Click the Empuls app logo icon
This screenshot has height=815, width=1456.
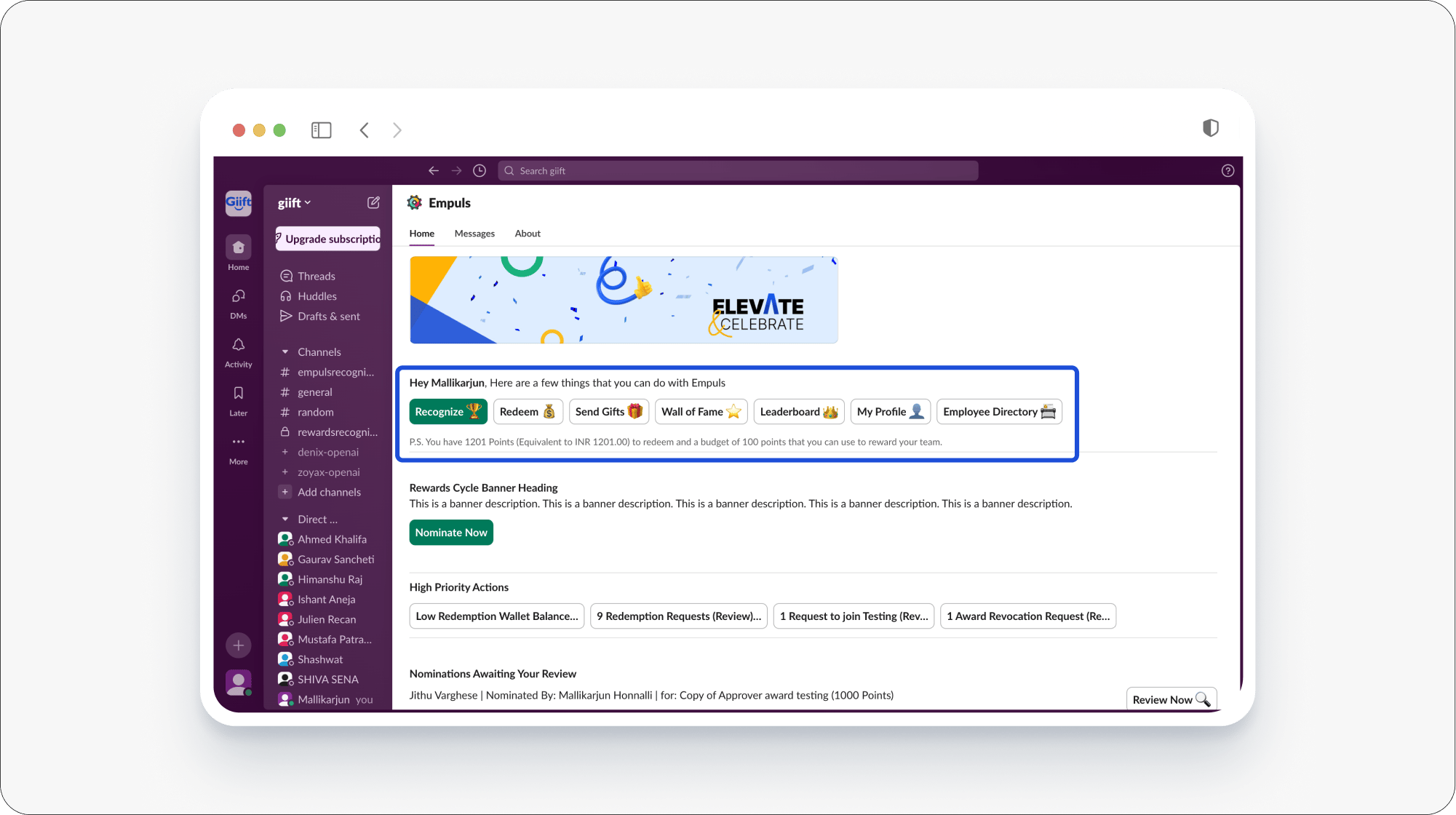tap(415, 202)
